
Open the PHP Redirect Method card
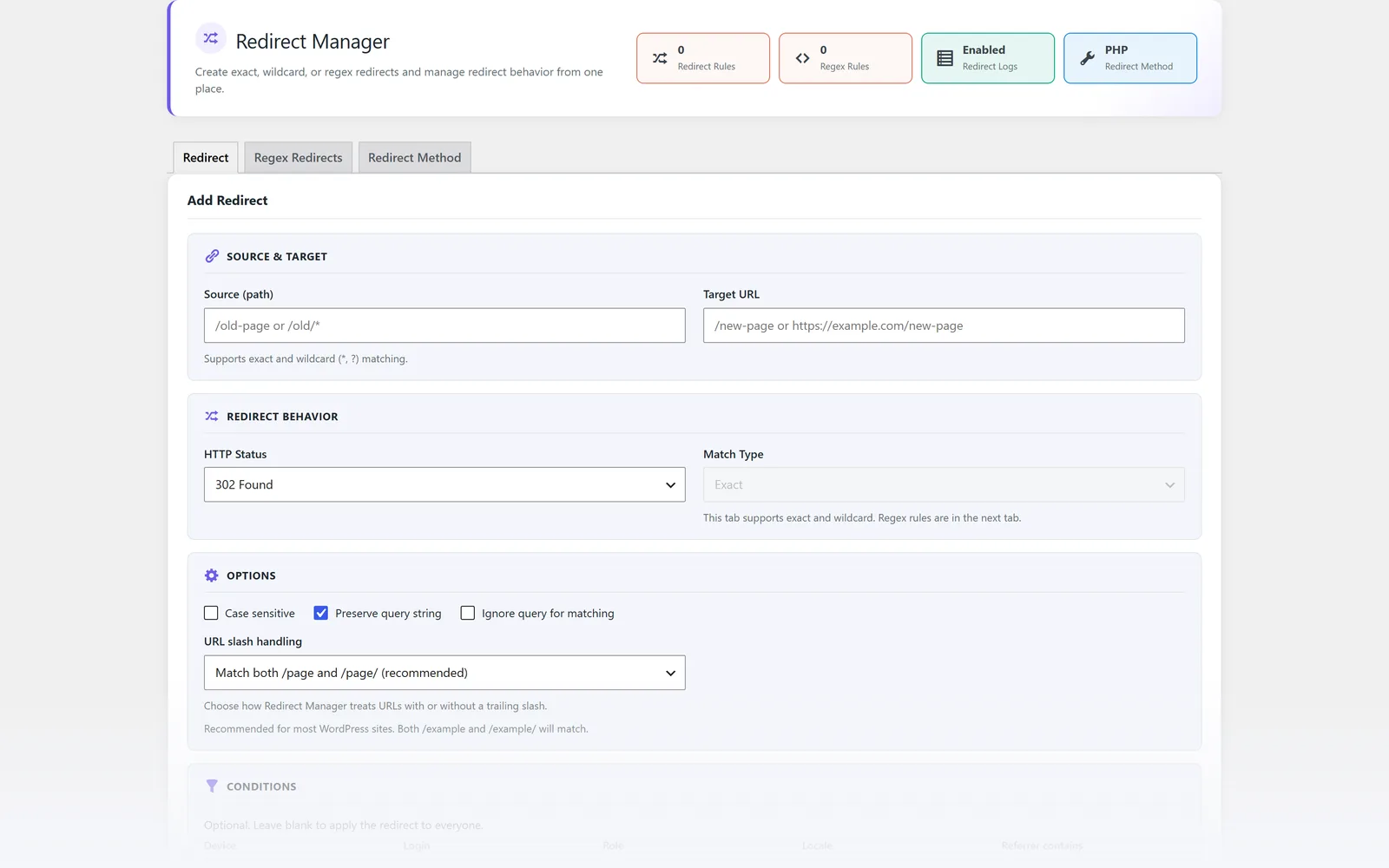coord(1130,58)
